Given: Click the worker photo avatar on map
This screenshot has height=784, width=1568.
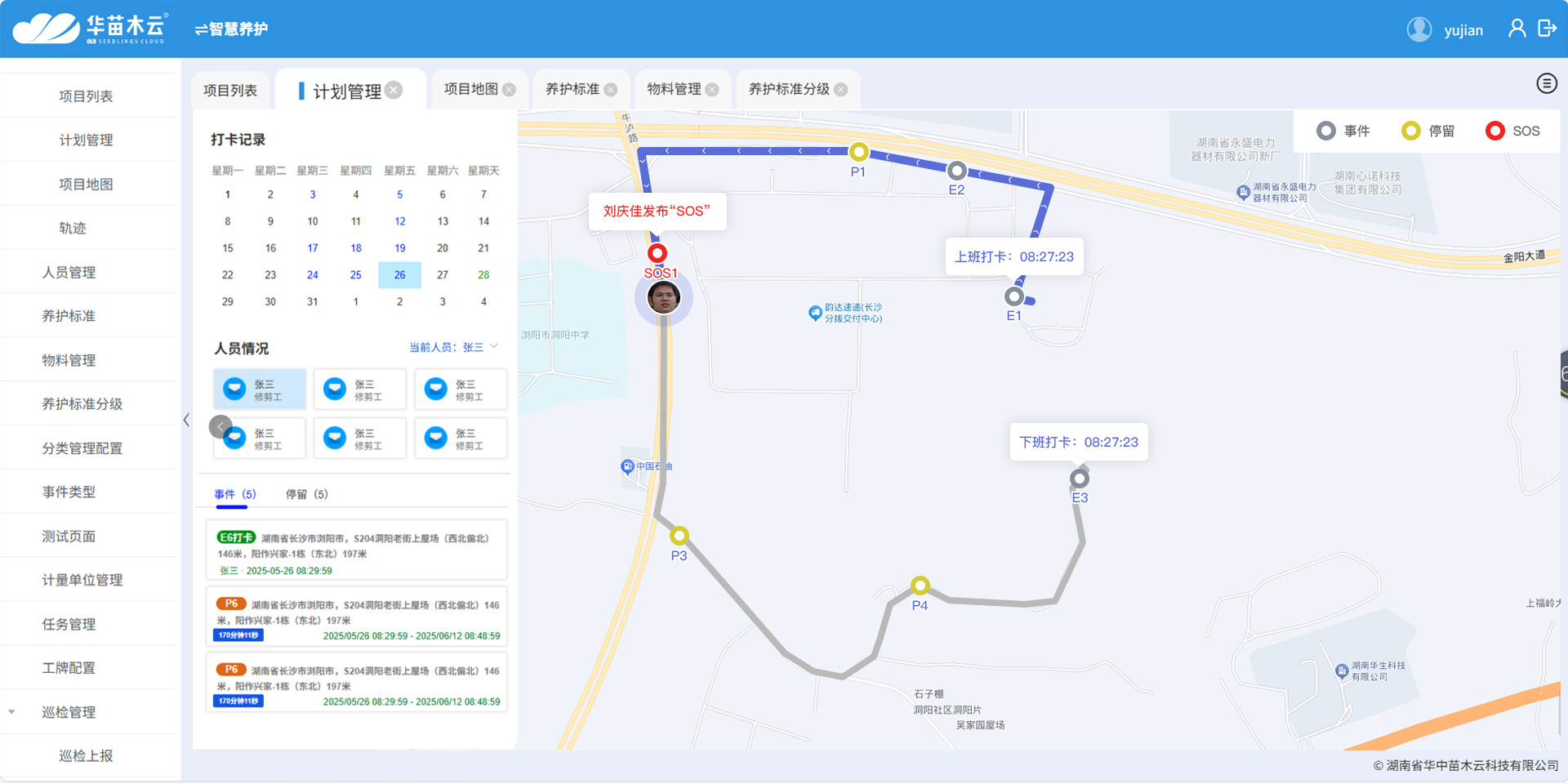Looking at the screenshot, I should pos(663,297).
